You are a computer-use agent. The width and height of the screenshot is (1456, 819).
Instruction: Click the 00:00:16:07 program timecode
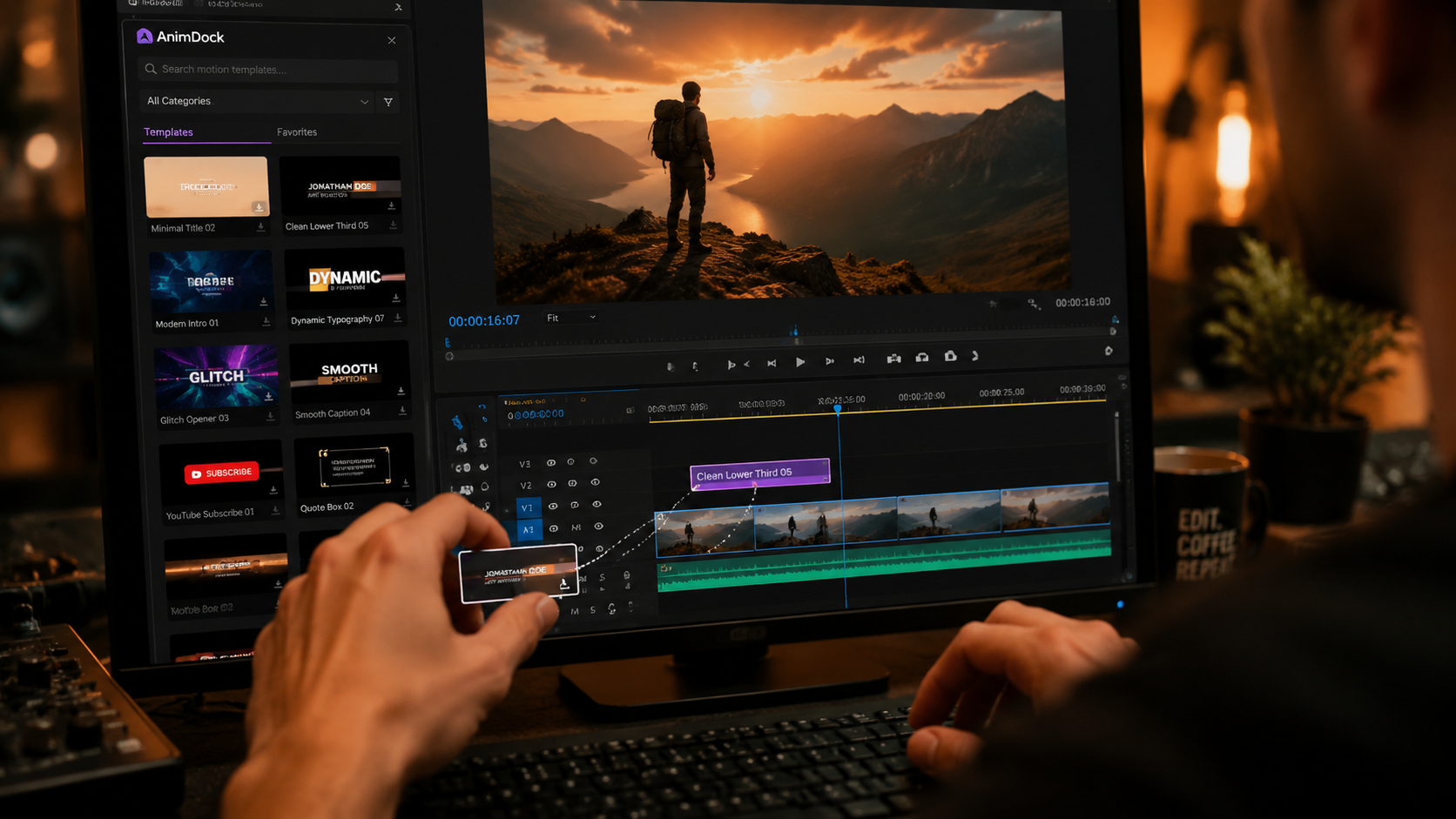(x=484, y=320)
